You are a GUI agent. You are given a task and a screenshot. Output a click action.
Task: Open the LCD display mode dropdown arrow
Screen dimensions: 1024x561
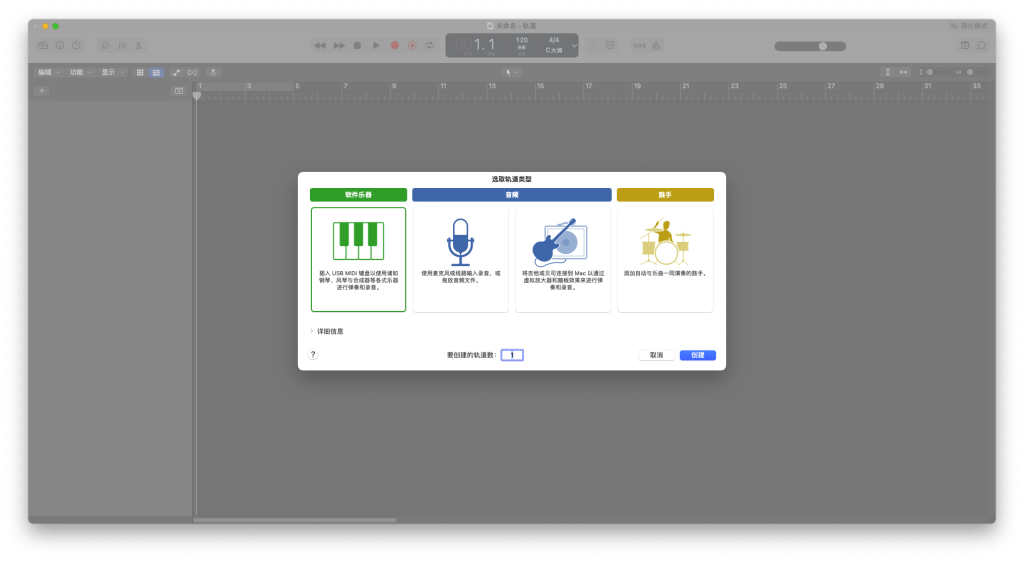tap(574, 46)
